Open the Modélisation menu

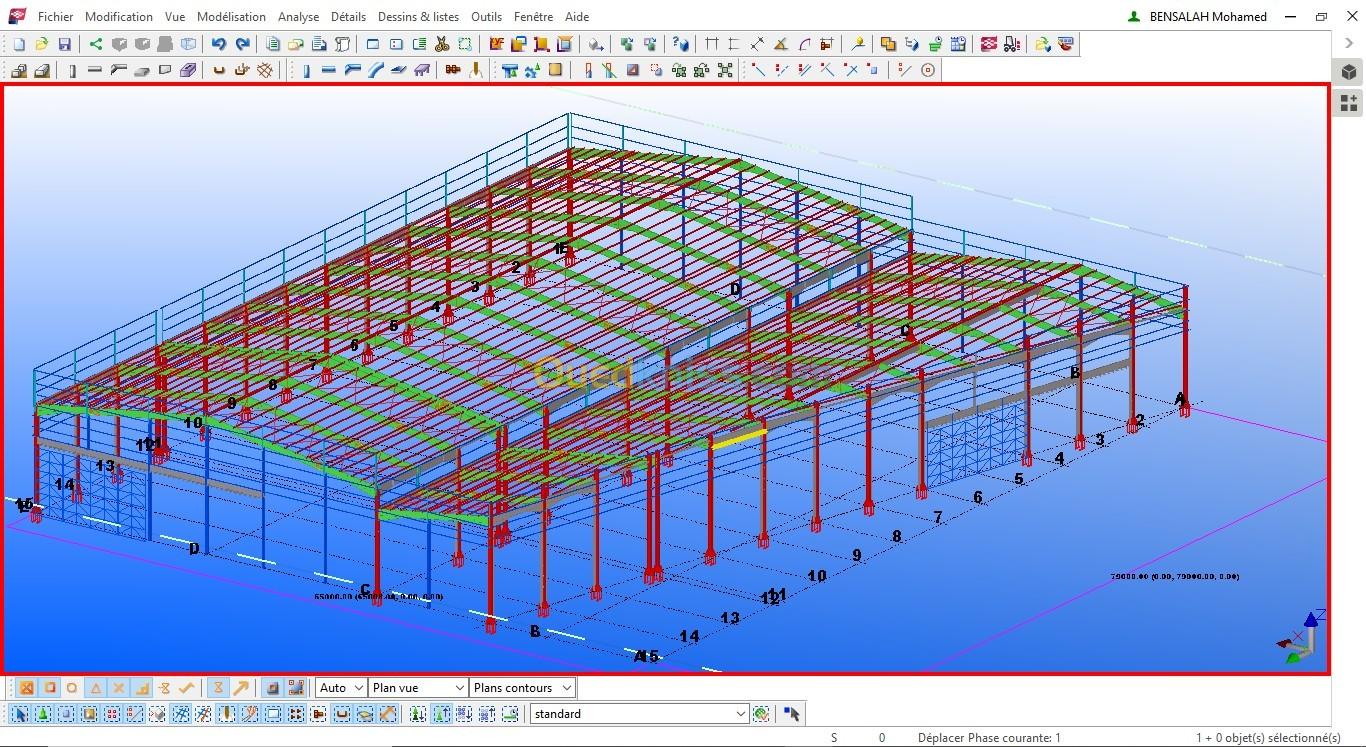231,17
